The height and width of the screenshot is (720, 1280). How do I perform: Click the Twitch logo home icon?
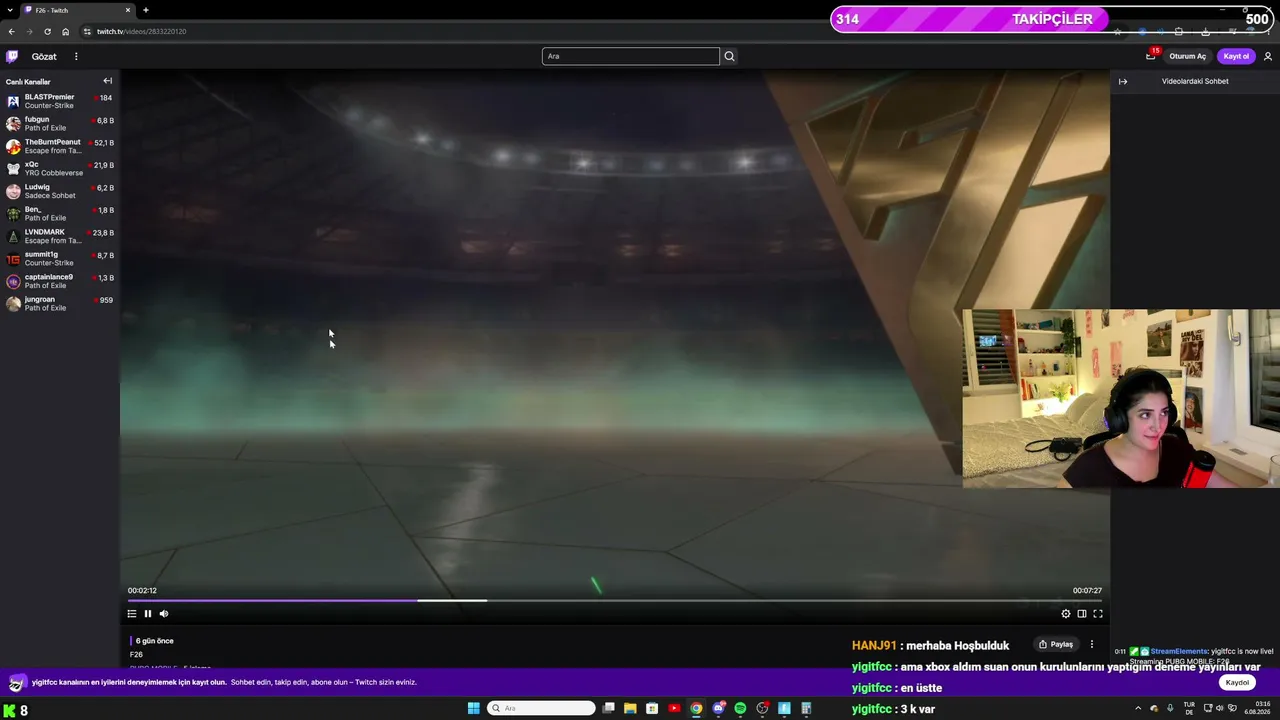(x=12, y=56)
